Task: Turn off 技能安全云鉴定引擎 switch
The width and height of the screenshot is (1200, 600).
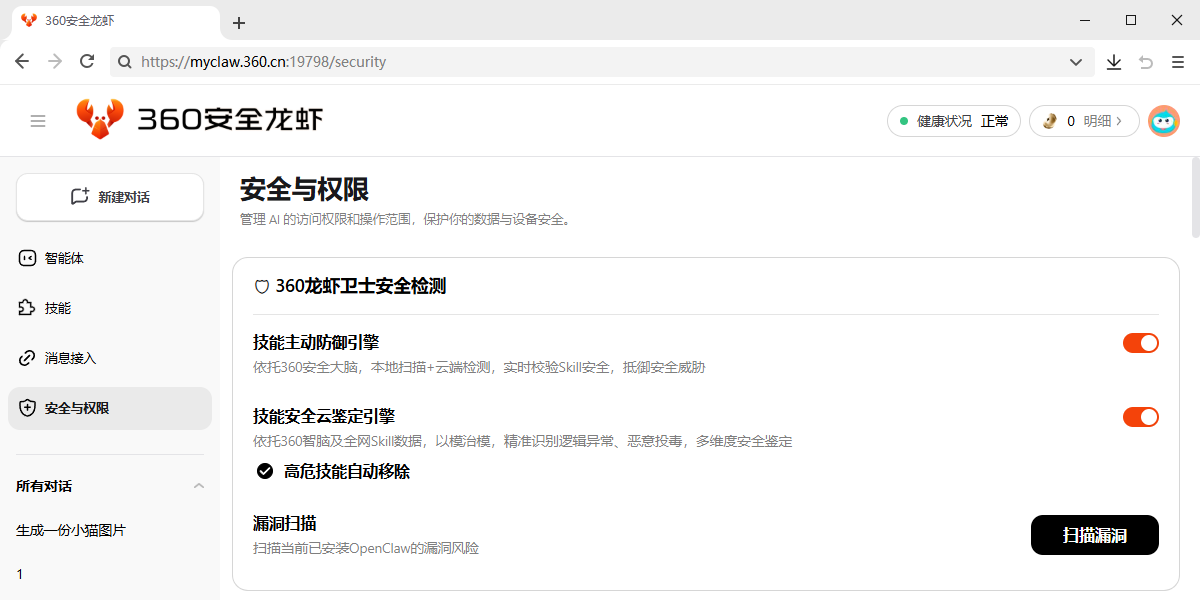Action: [x=1140, y=417]
